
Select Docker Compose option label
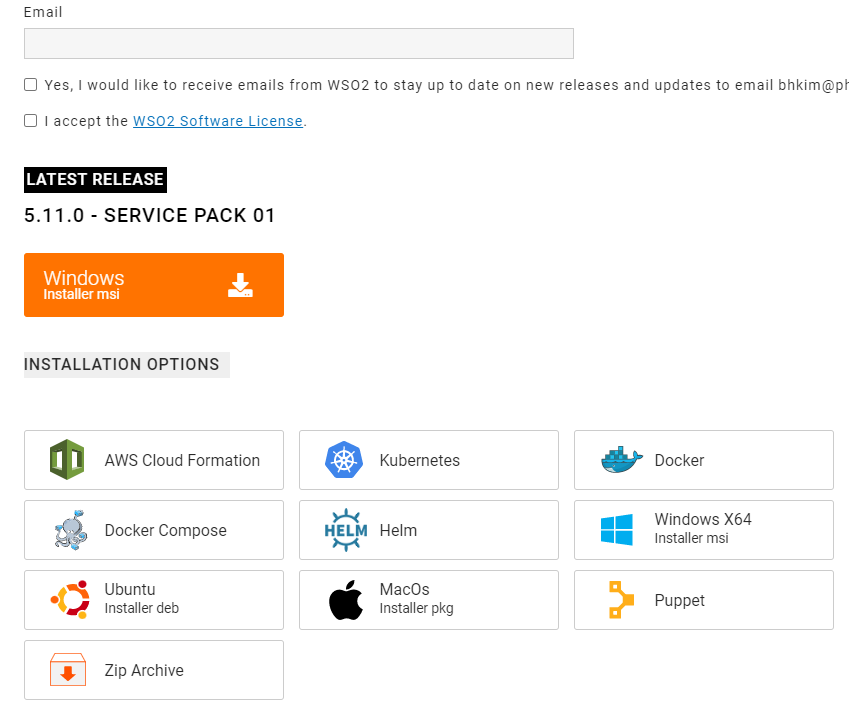165,530
